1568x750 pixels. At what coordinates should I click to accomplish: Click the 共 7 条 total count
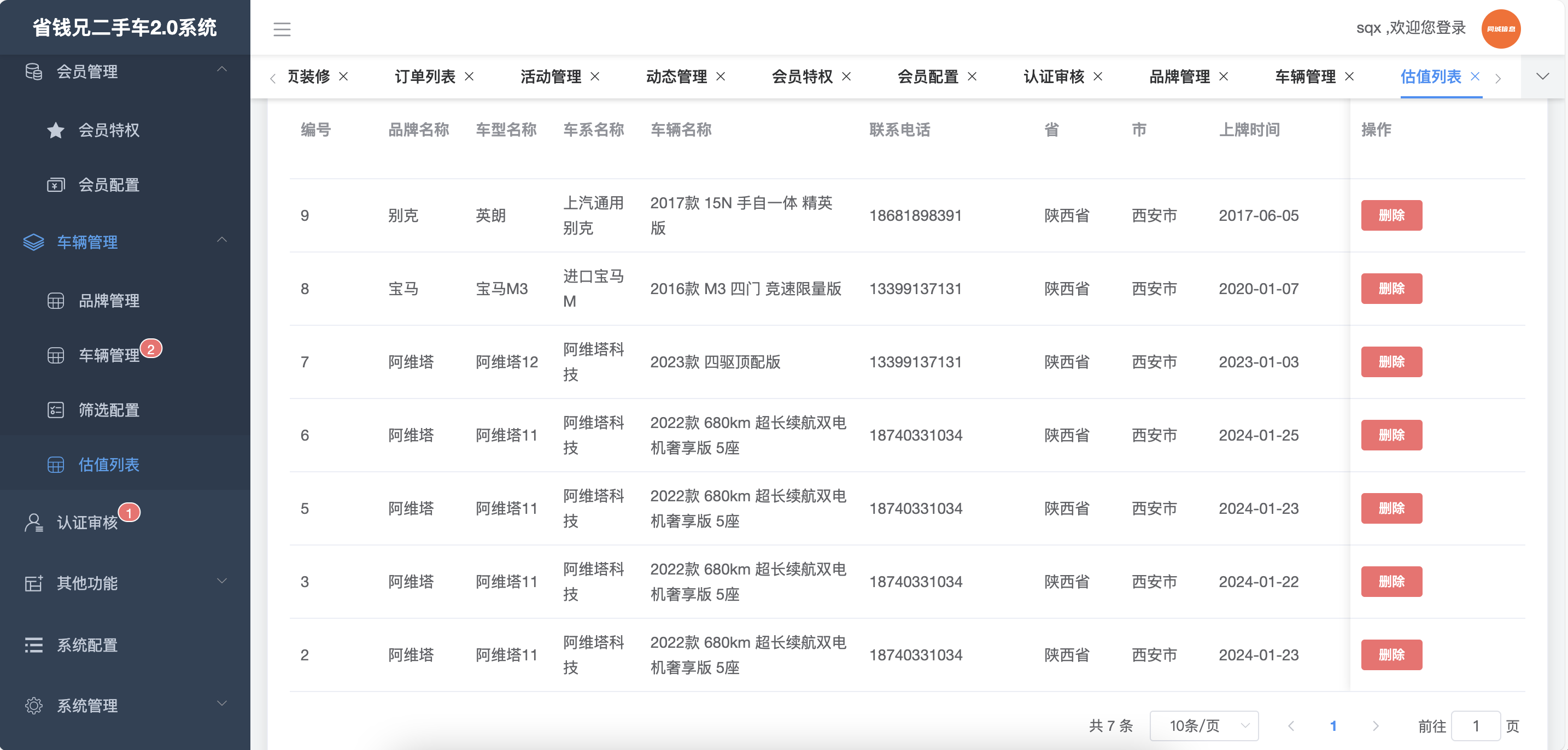pos(1111,725)
